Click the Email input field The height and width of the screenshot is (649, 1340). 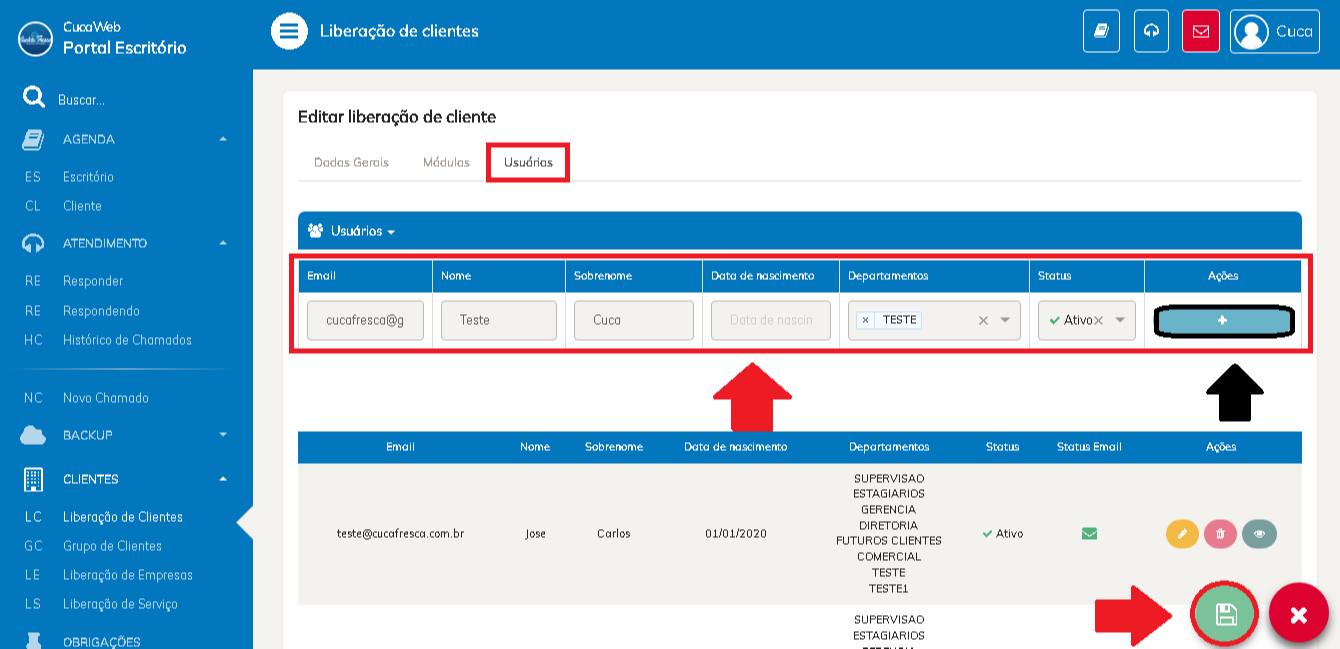pyautogui.click(x=365, y=320)
